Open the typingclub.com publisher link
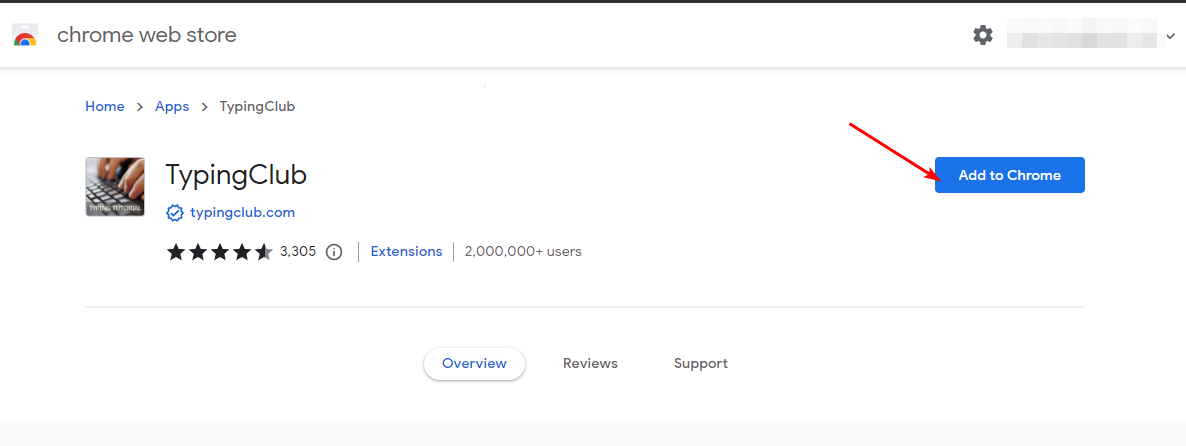1186x446 pixels. click(x=242, y=212)
